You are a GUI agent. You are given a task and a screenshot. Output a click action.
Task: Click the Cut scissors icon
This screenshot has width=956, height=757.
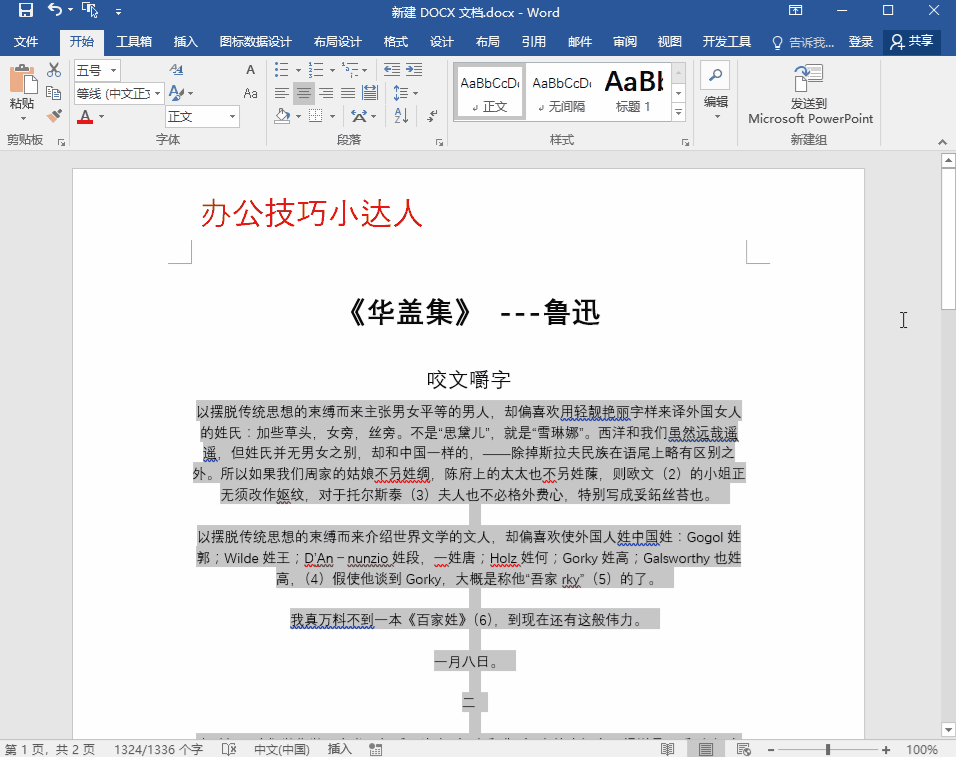[x=54, y=70]
